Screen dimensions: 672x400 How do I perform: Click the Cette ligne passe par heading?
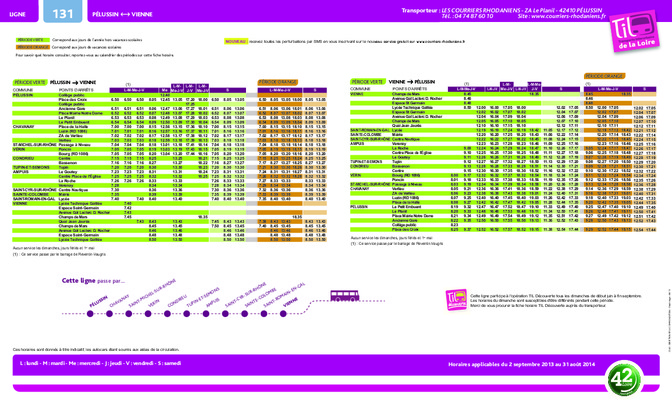93,281
